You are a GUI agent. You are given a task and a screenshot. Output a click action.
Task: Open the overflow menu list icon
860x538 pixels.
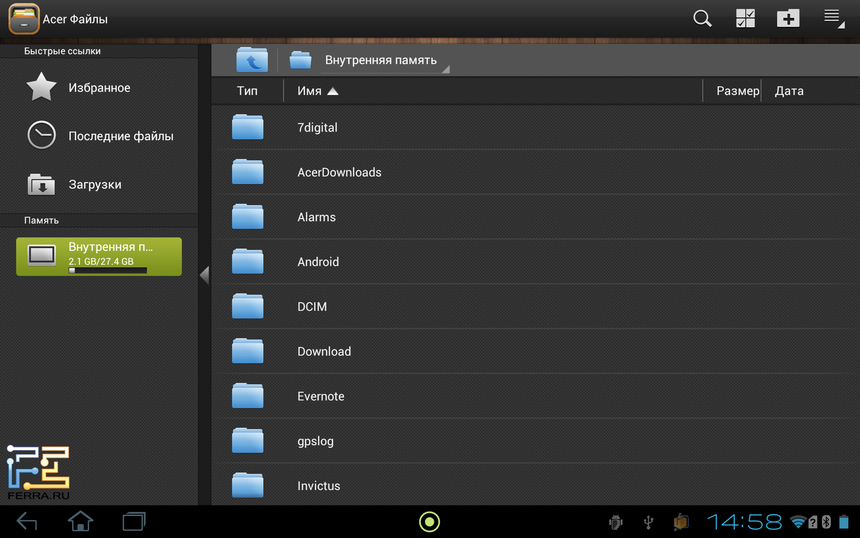834,19
